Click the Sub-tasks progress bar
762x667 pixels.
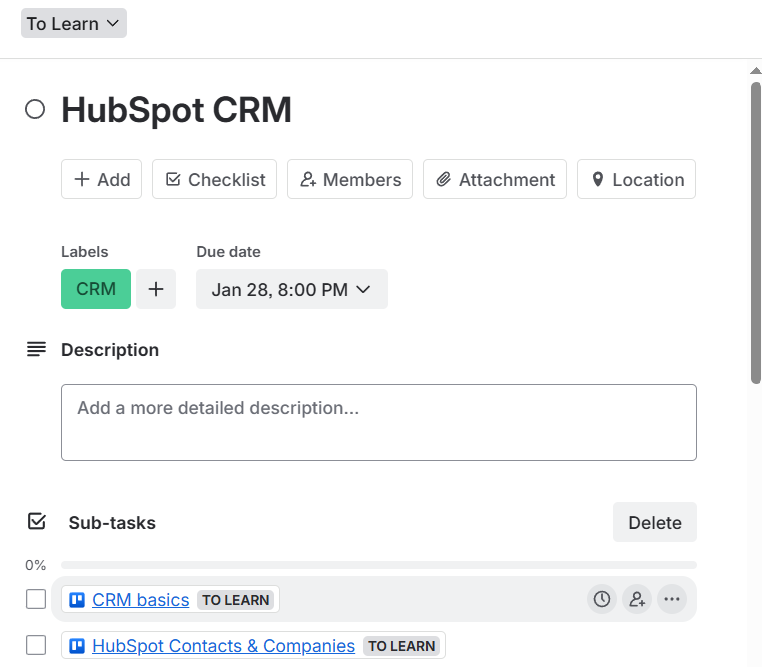point(379,565)
